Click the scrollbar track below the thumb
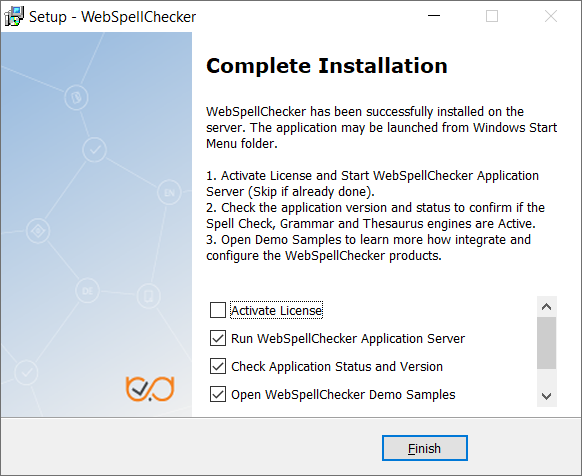 [546, 377]
